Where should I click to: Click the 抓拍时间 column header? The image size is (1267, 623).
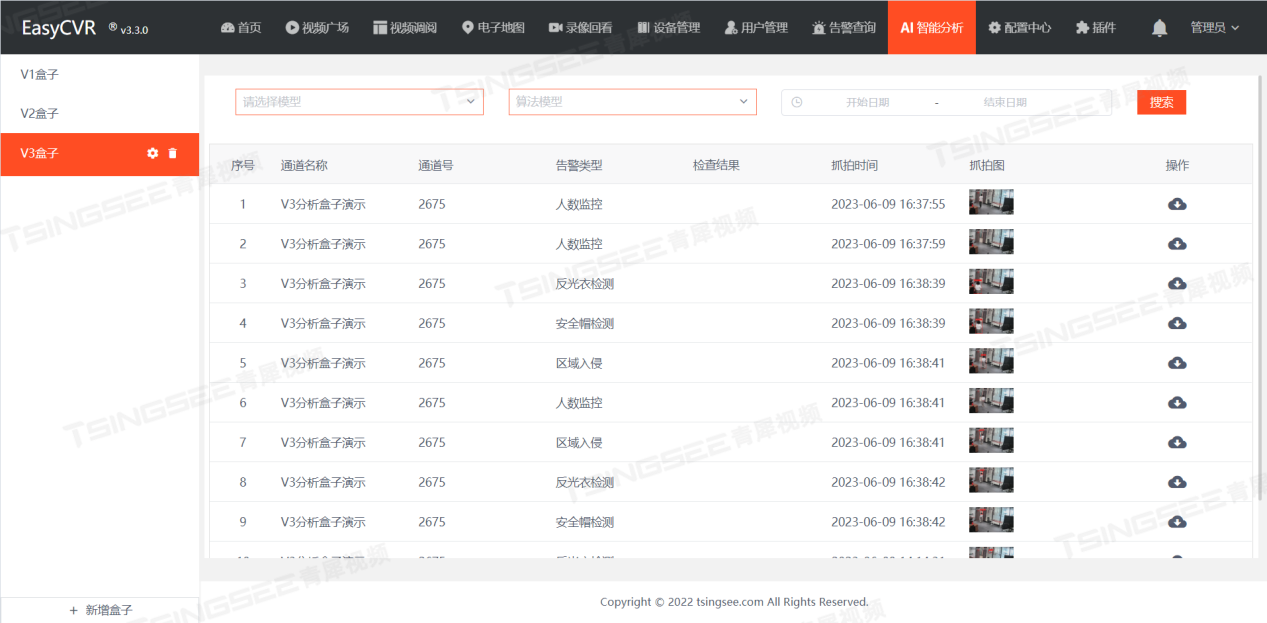(x=855, y=165)
